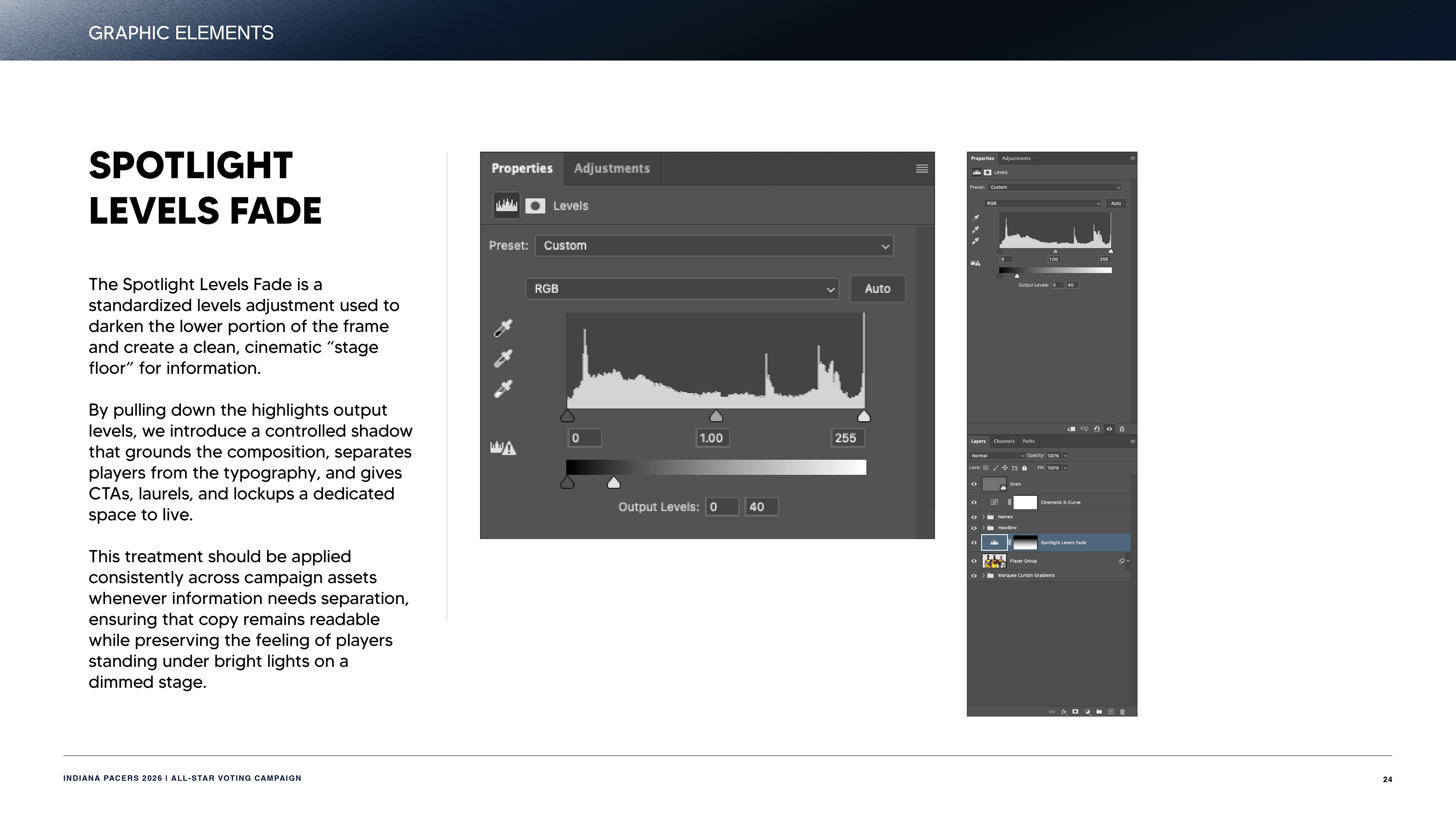Switch to the Adjustments tab in large panel

pos(612,168)
